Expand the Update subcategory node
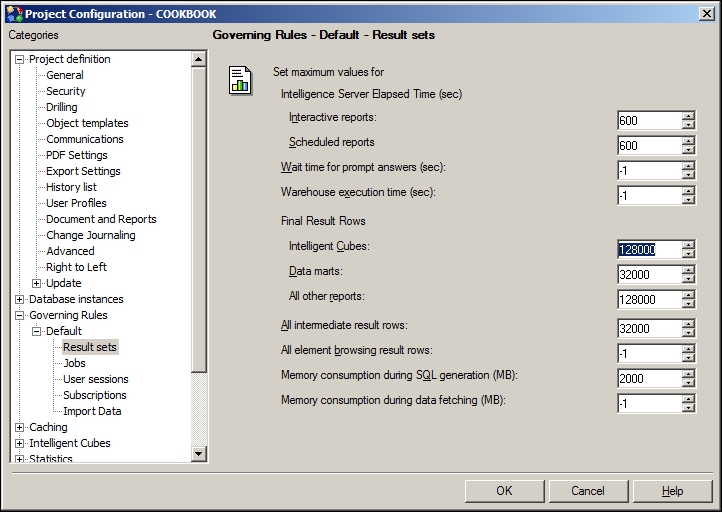Viewport: 722px width, 512px height. [36, 283]
